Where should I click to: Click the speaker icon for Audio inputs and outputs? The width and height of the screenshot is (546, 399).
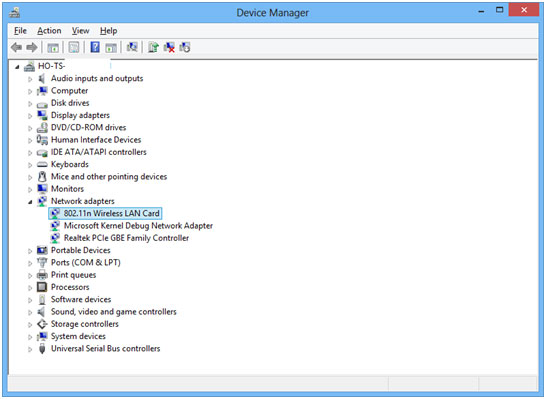42,78
